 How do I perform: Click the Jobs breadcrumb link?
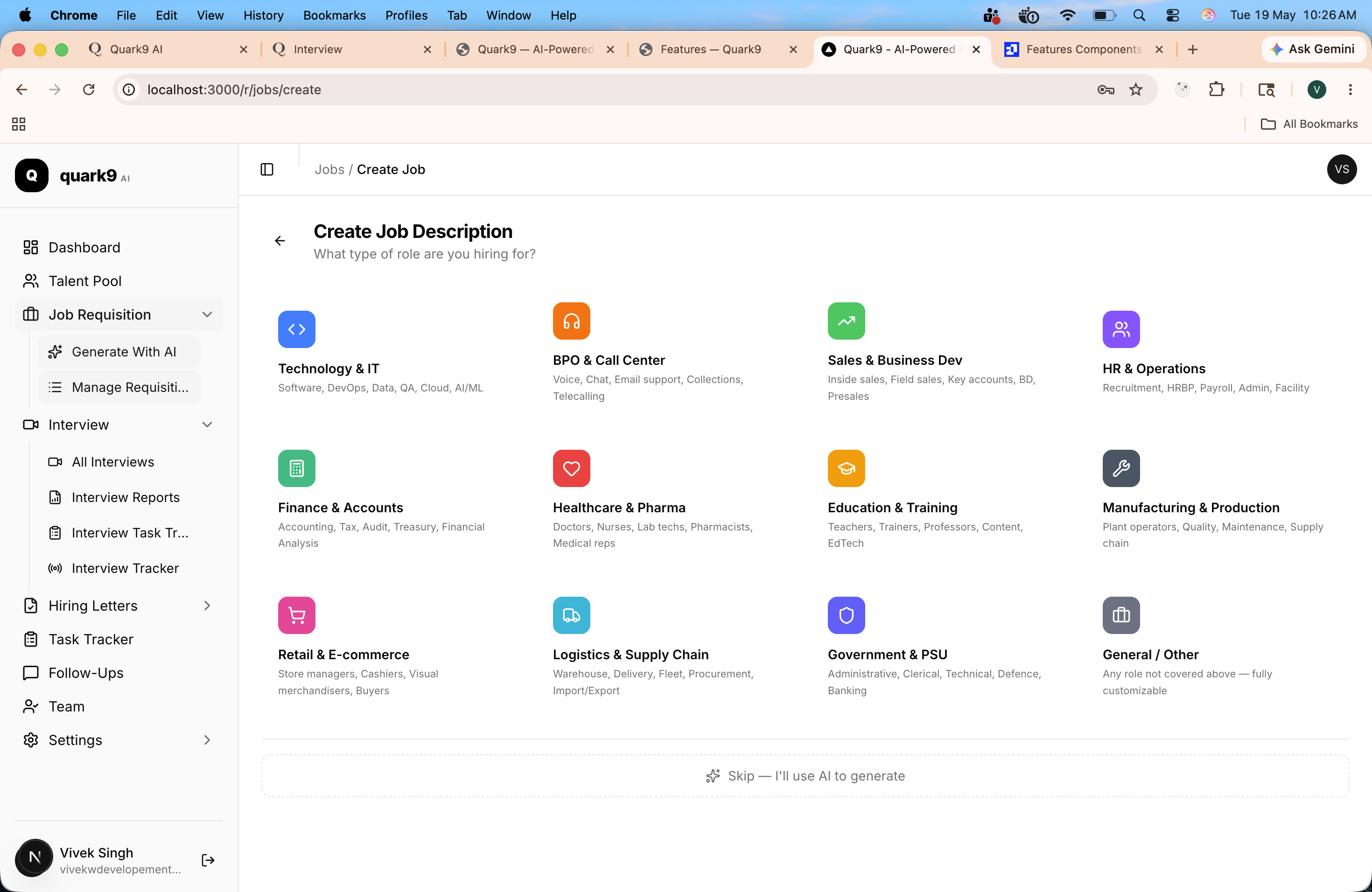coord(329,169)
